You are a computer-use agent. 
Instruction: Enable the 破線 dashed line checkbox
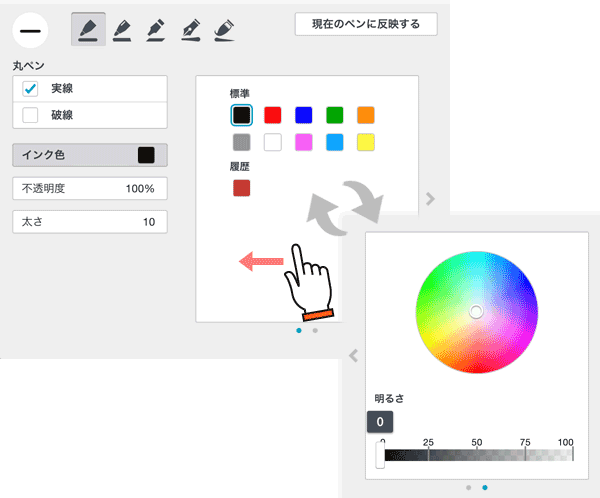pos(30,115)
